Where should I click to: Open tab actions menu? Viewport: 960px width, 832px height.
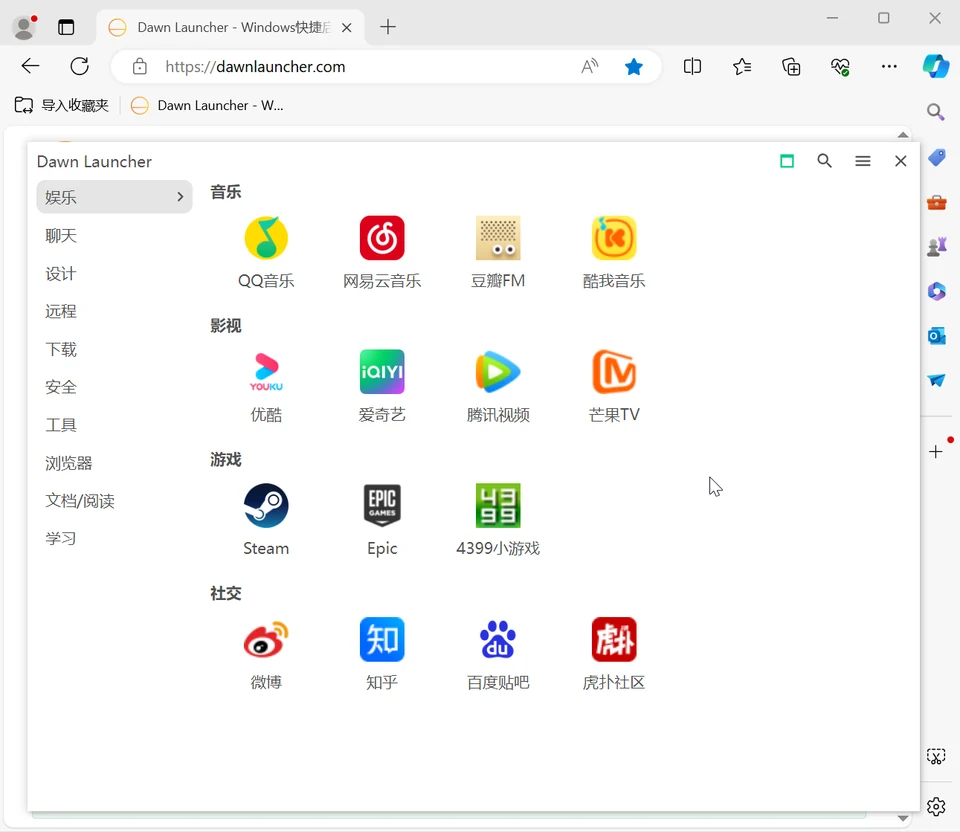click(x=66, y=27)
